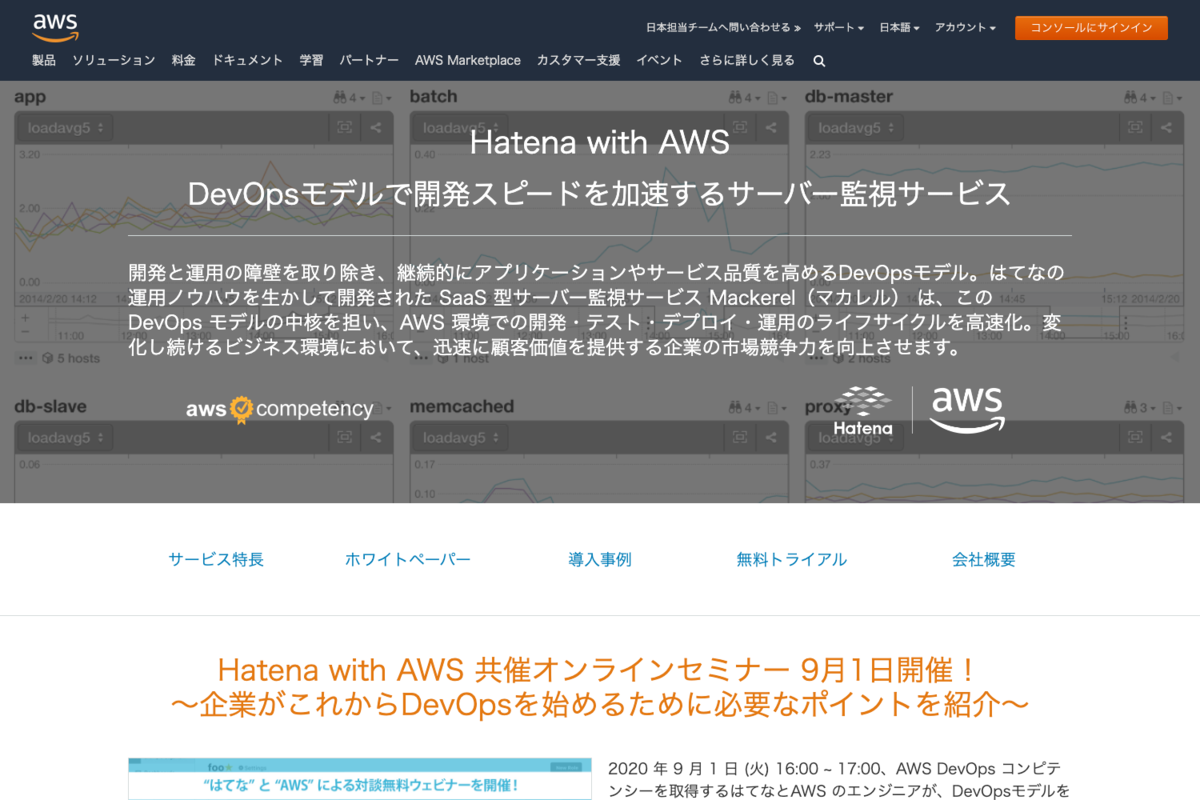The width and height of the screenshot is (1200, 800).
Task: Click the AWS competency badge
Action: tap(279, 409)
